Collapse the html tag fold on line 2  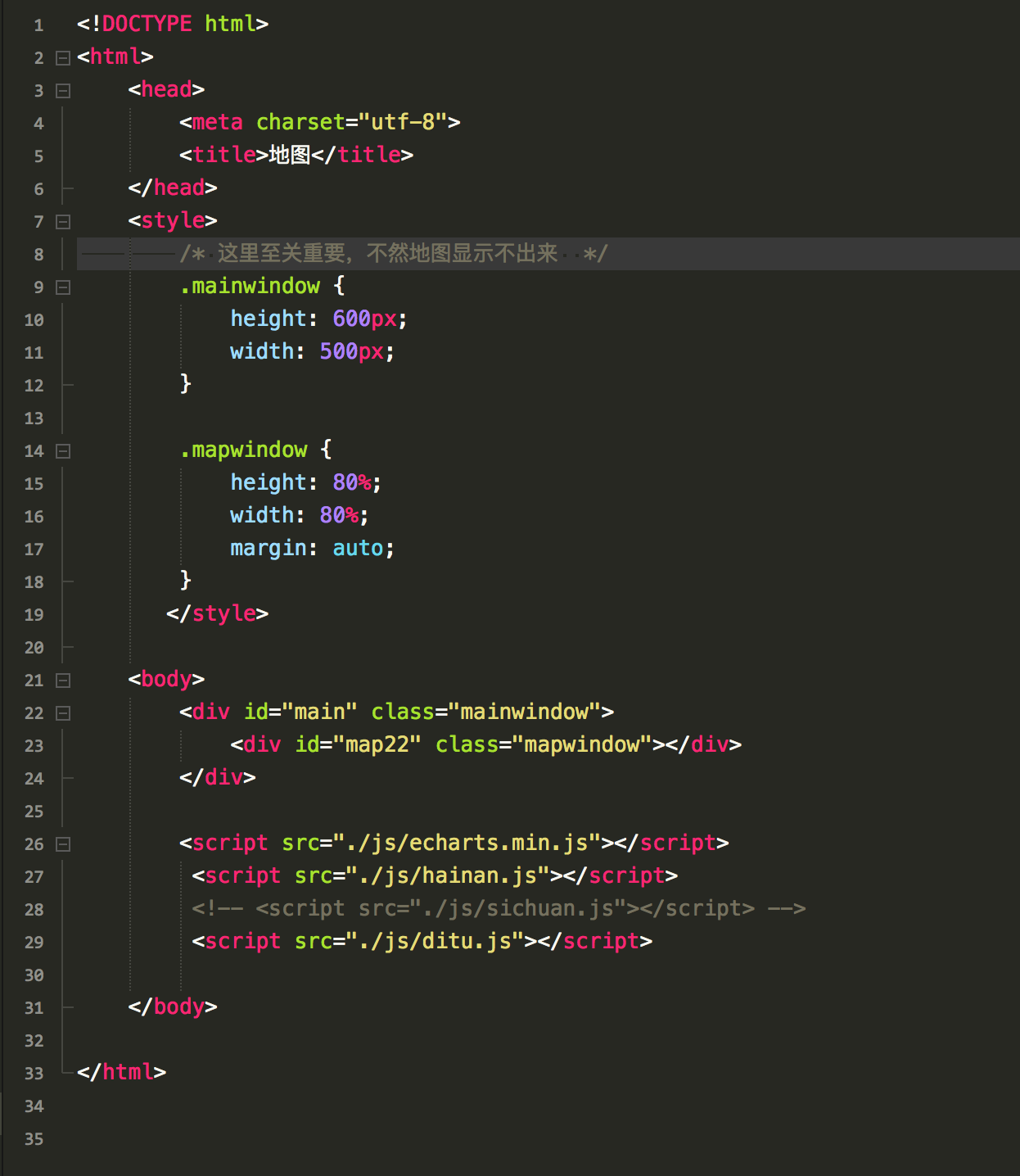tap(63, 58)
